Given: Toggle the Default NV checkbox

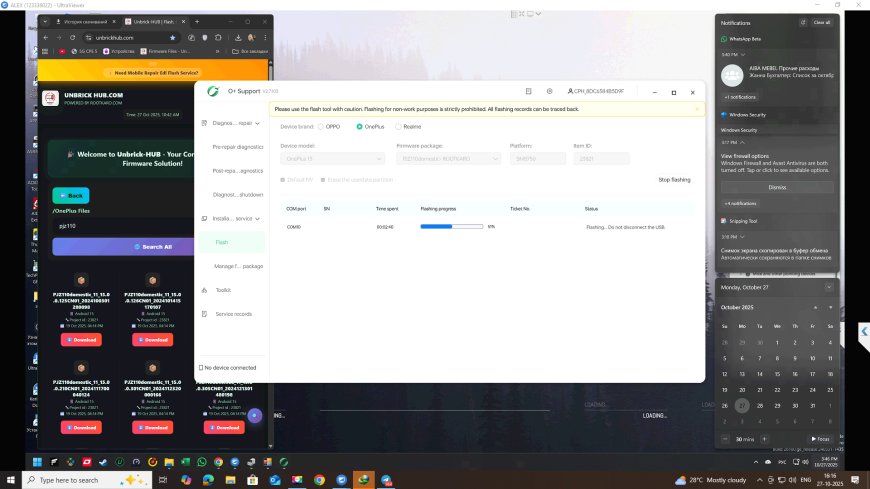Looking at the screenshot, I should pyautogui.click(x=283, y=180).
